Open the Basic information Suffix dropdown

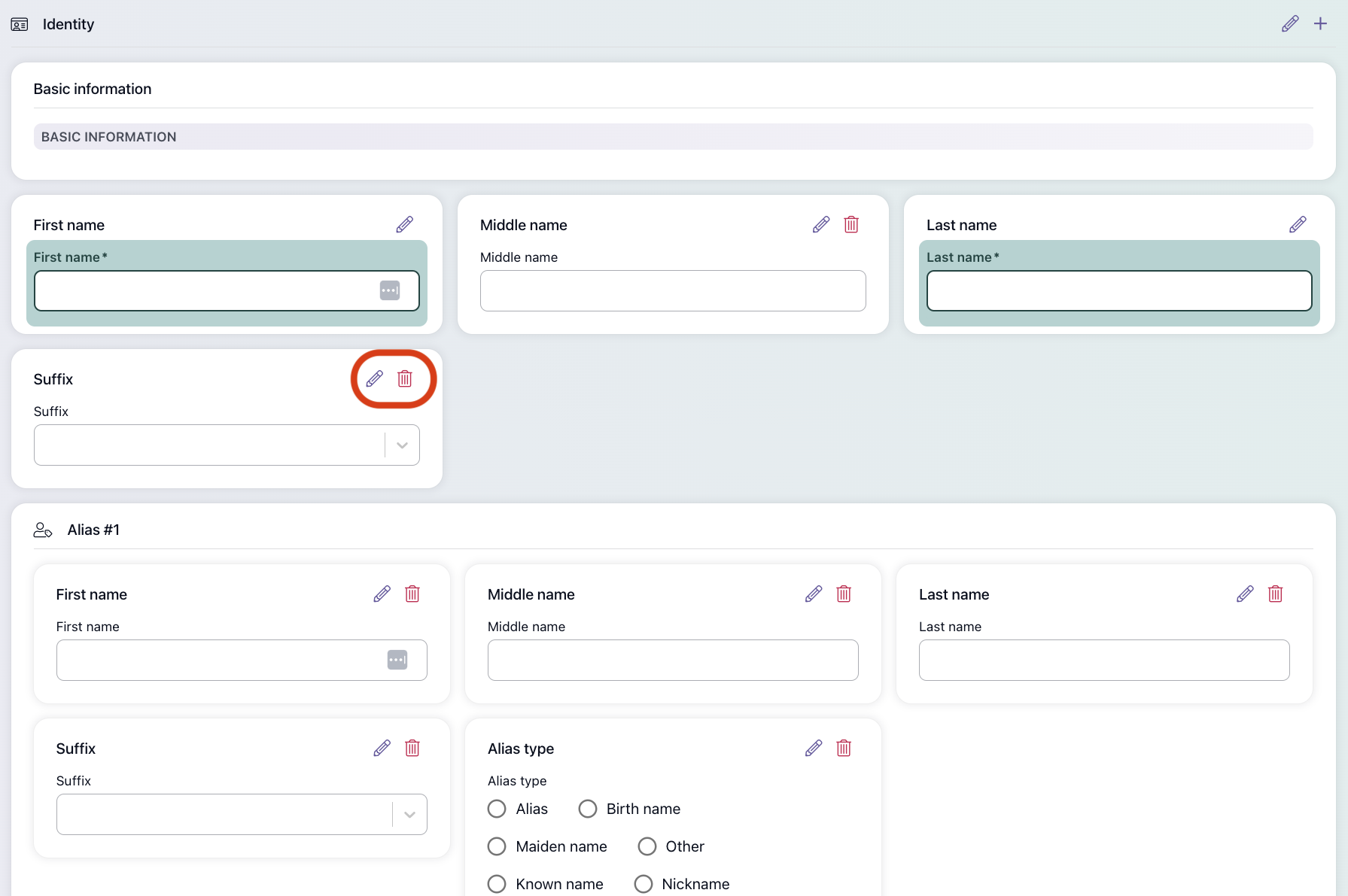coord(227,445)
